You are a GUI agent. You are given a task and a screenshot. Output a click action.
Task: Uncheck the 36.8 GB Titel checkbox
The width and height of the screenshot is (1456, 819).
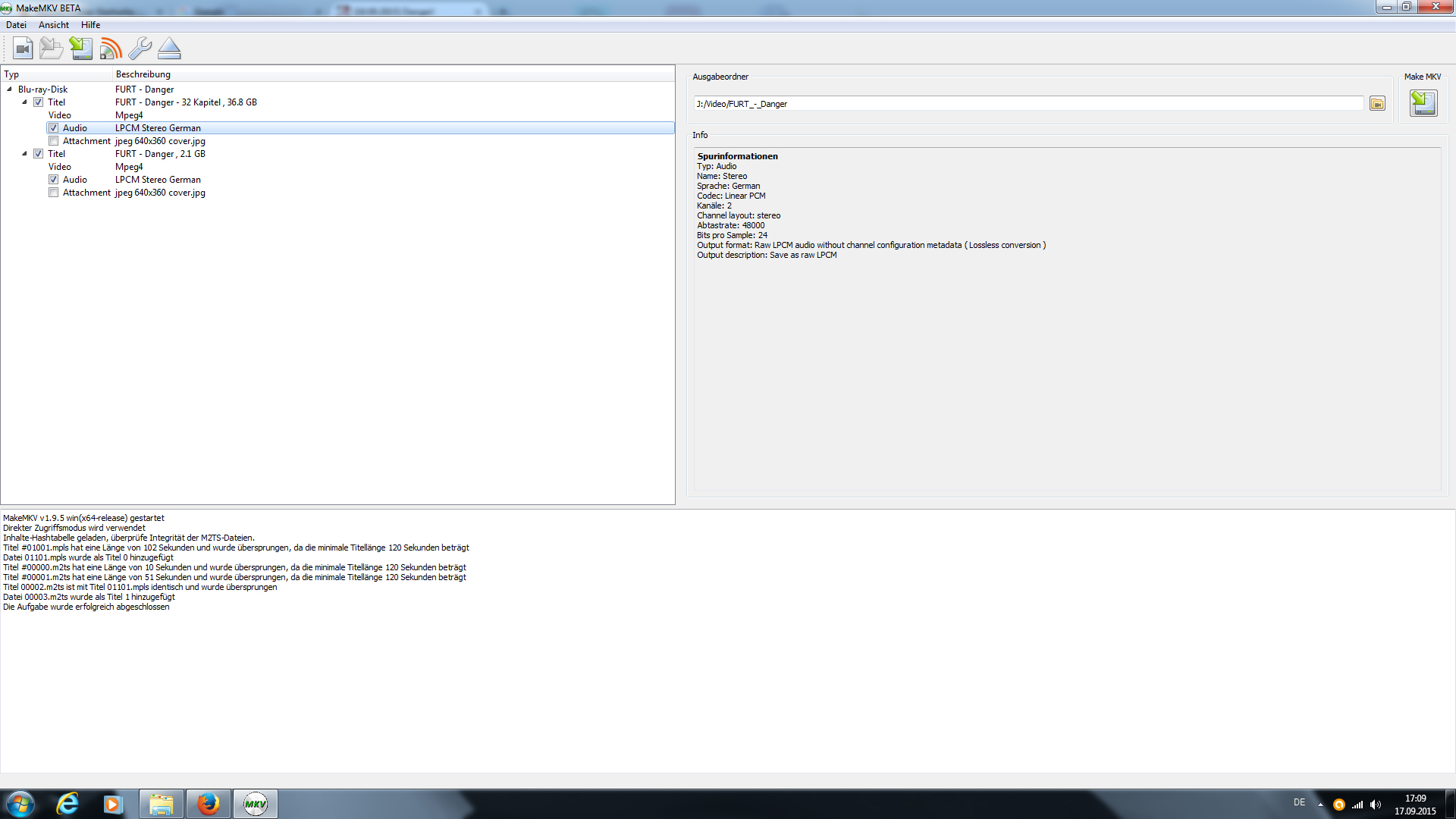tap(39, 102)
